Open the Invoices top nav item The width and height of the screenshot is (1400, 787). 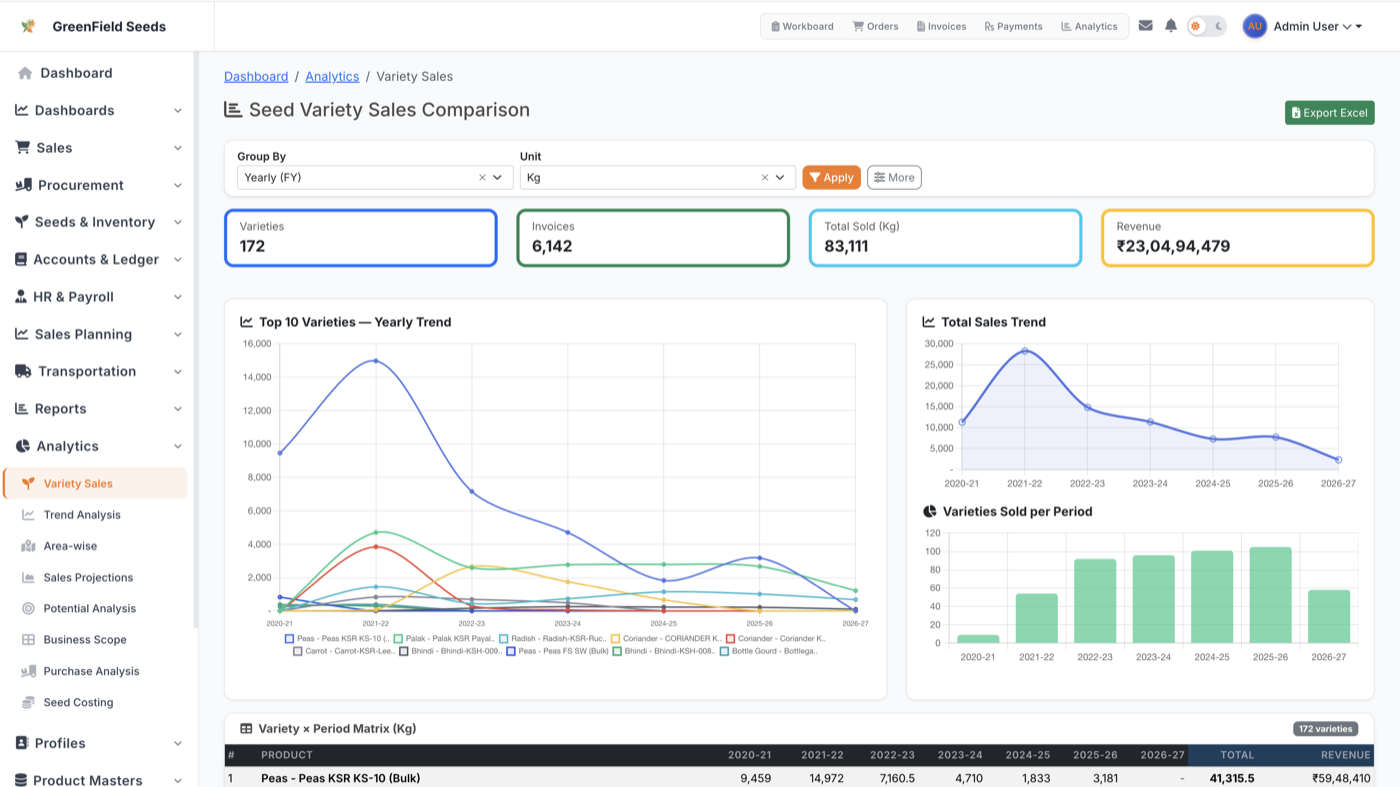[x=941, y=26]
